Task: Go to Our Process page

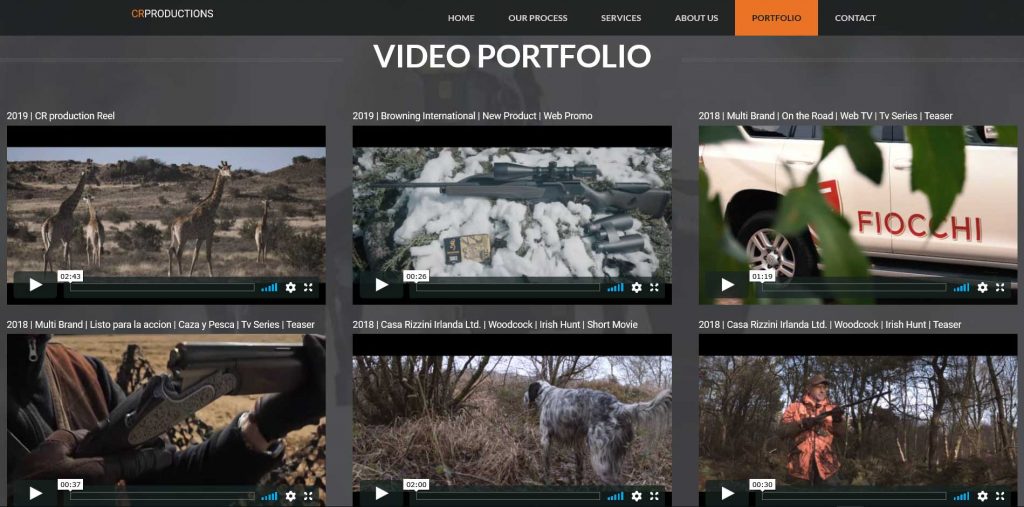Action: click(537, 18)
